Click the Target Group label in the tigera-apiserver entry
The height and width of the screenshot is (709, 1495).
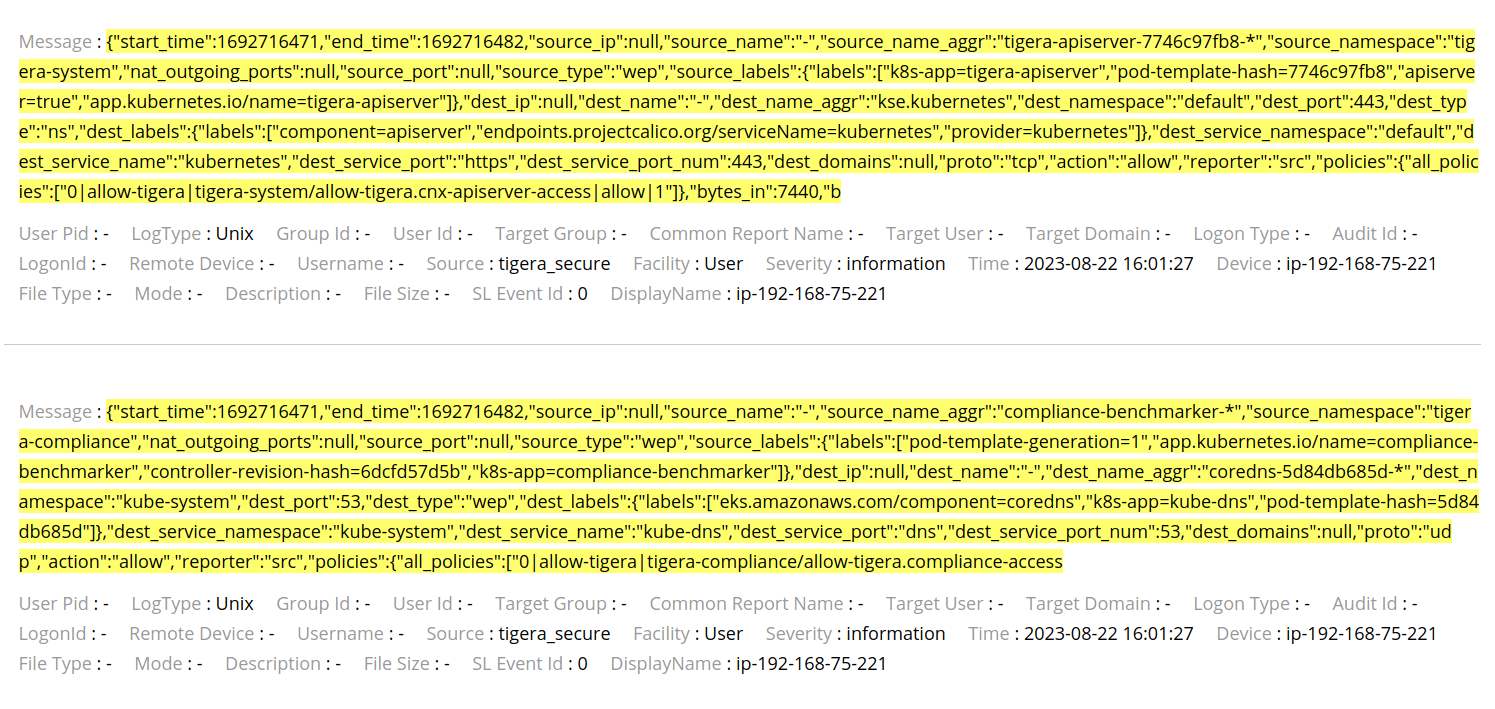pos(551,234)
